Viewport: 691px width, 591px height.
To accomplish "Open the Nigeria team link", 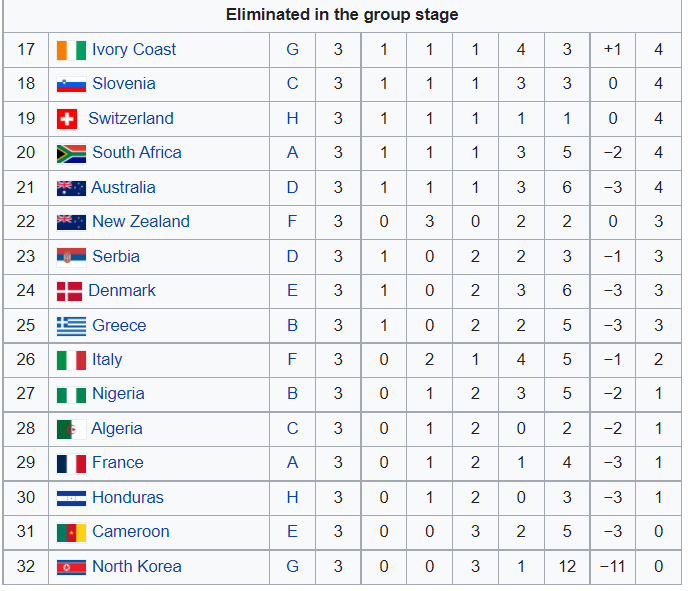I will pyautogui.click(x=118, y=394).
